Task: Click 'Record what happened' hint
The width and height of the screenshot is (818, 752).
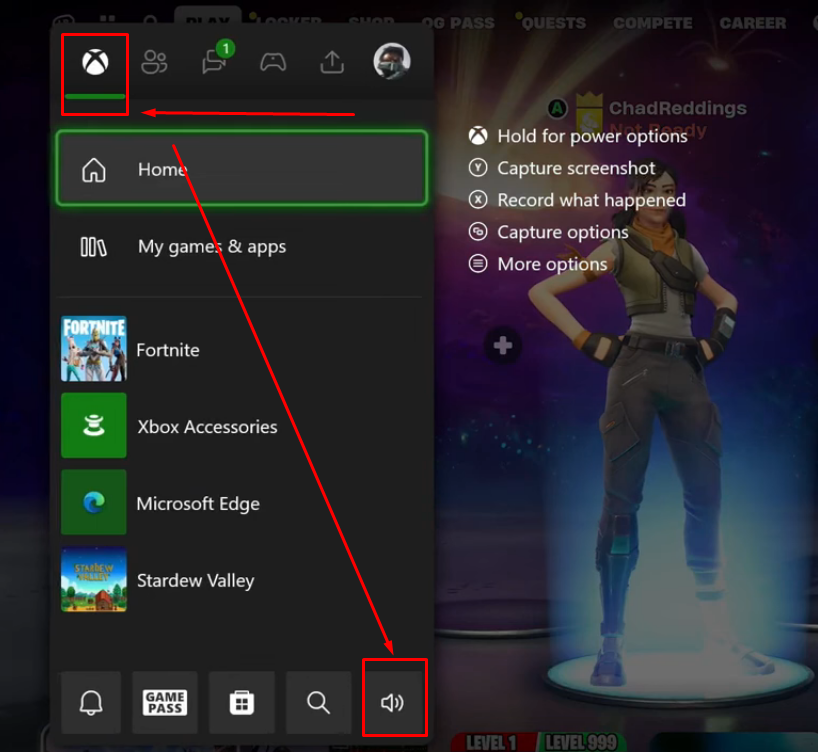Action: pyautogui.click(x=592, y=200)
